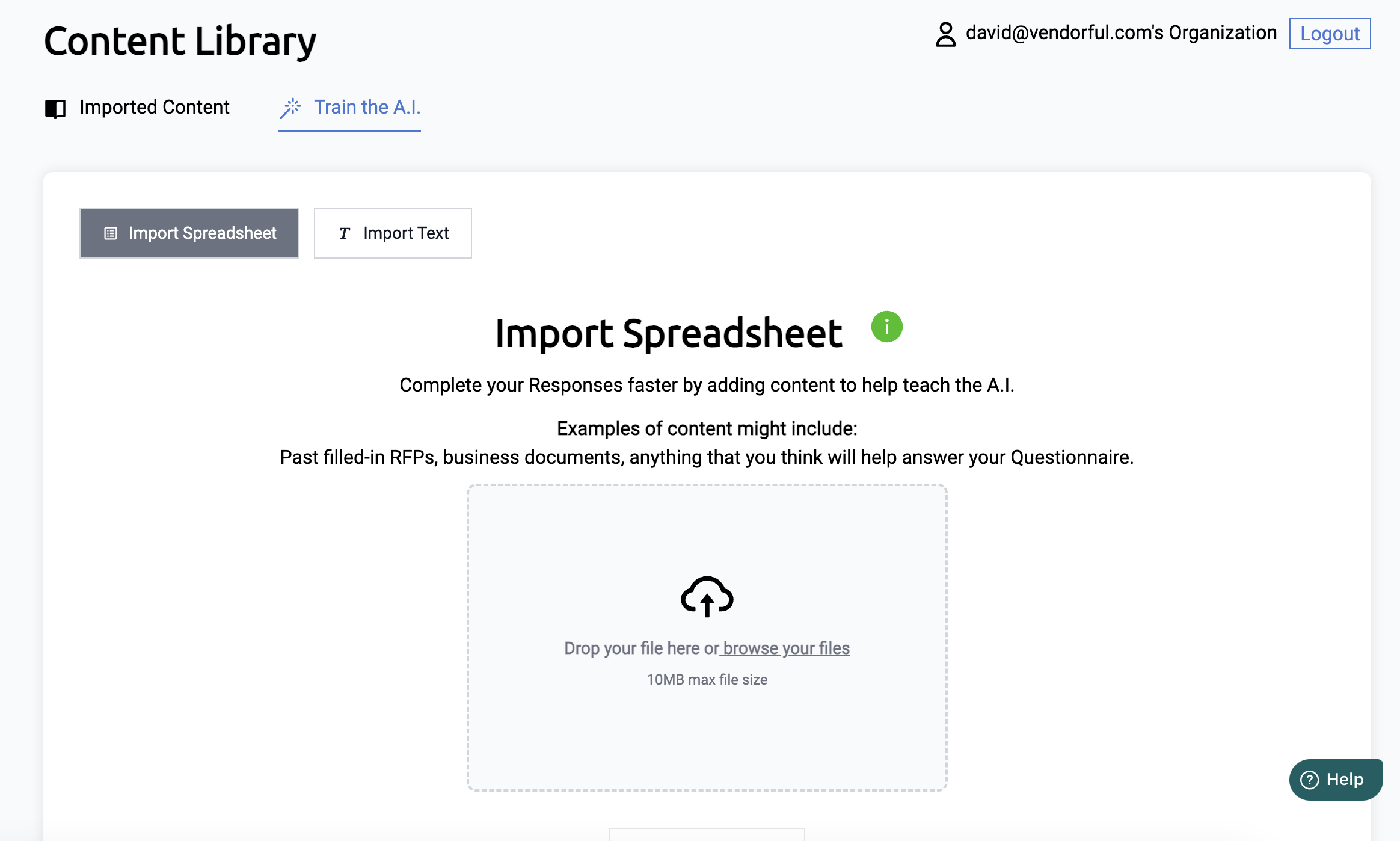
Task: Click the italic T icon on Import Text
Action: 344,233
